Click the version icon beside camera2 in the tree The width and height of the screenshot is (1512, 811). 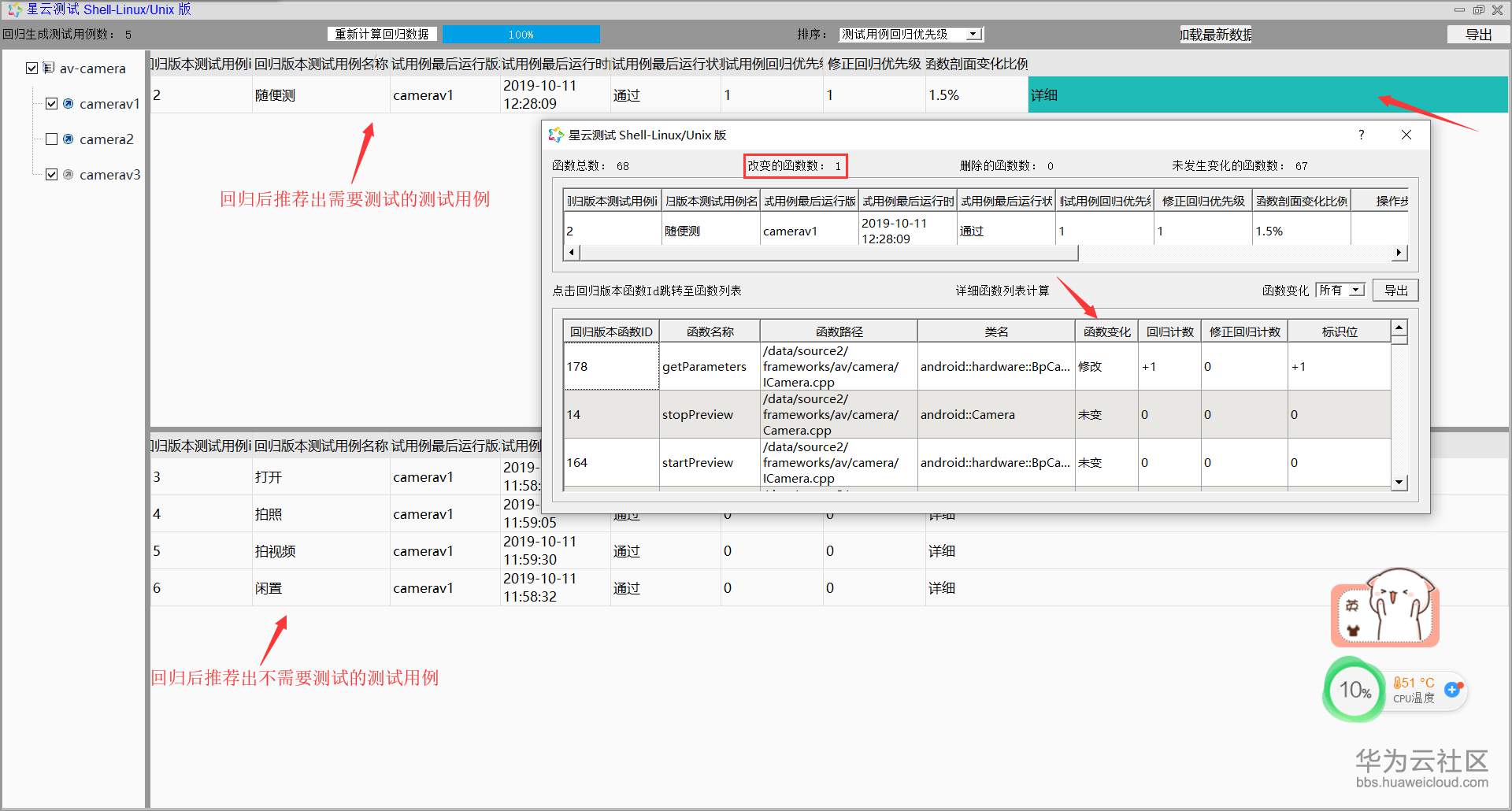tap(68, 139)
